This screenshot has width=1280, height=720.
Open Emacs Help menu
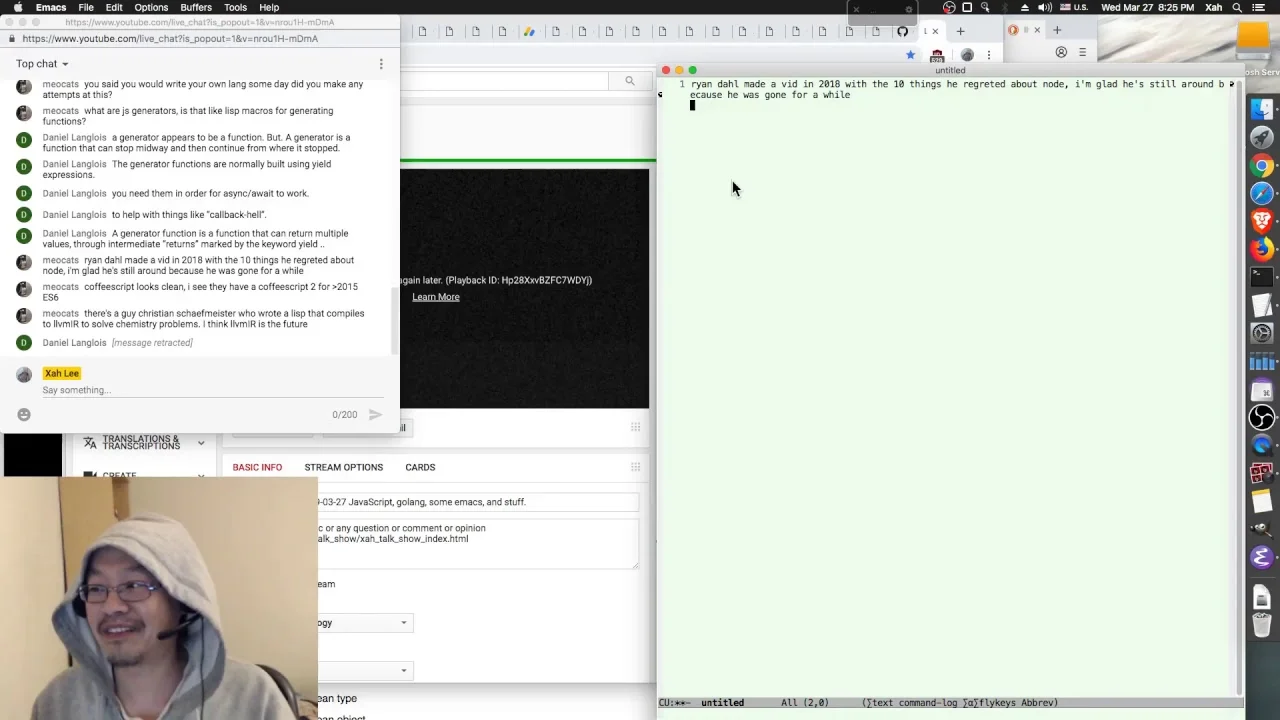pos(269,7)
